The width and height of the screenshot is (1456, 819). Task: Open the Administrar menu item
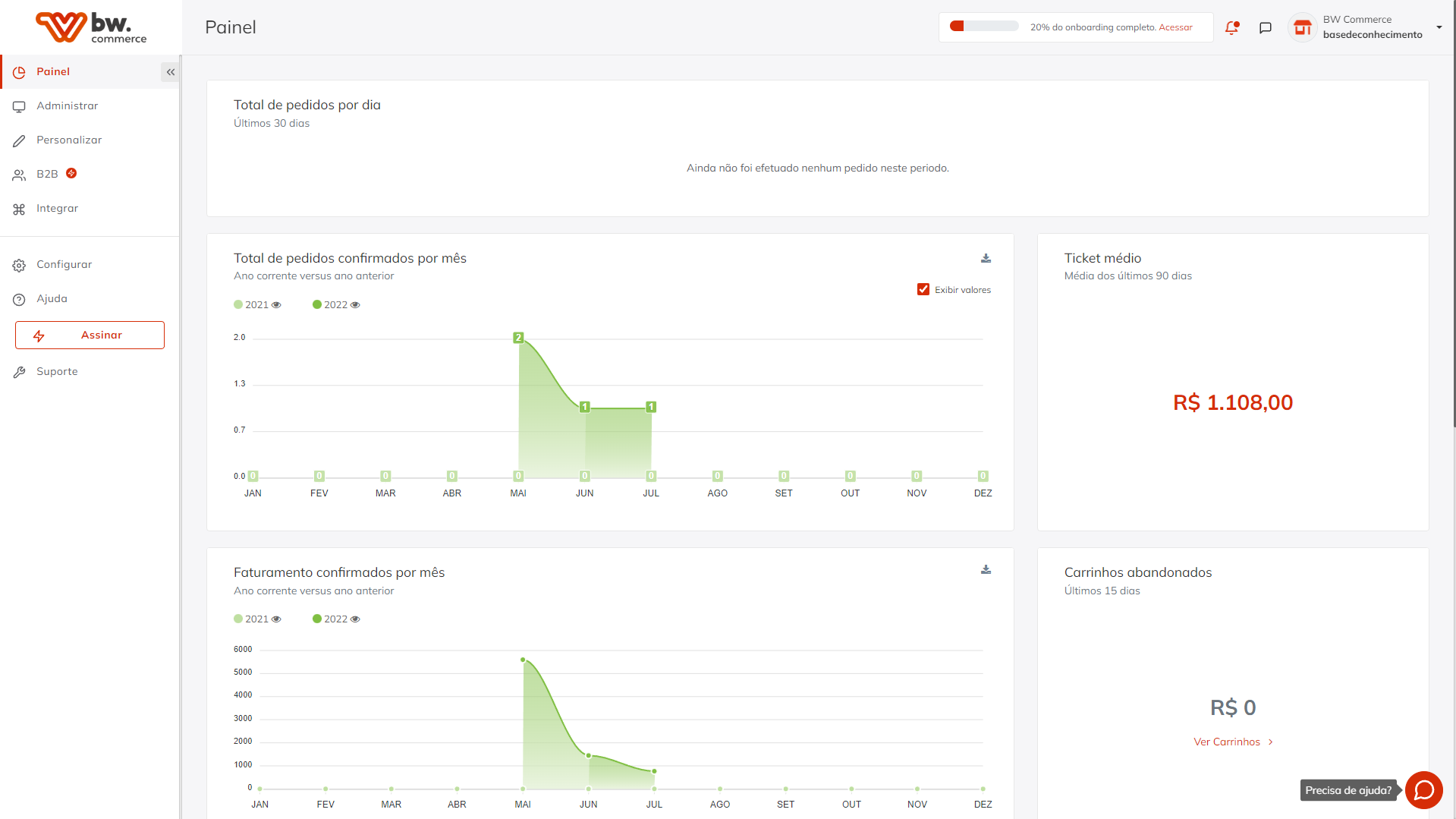(90, 106)
